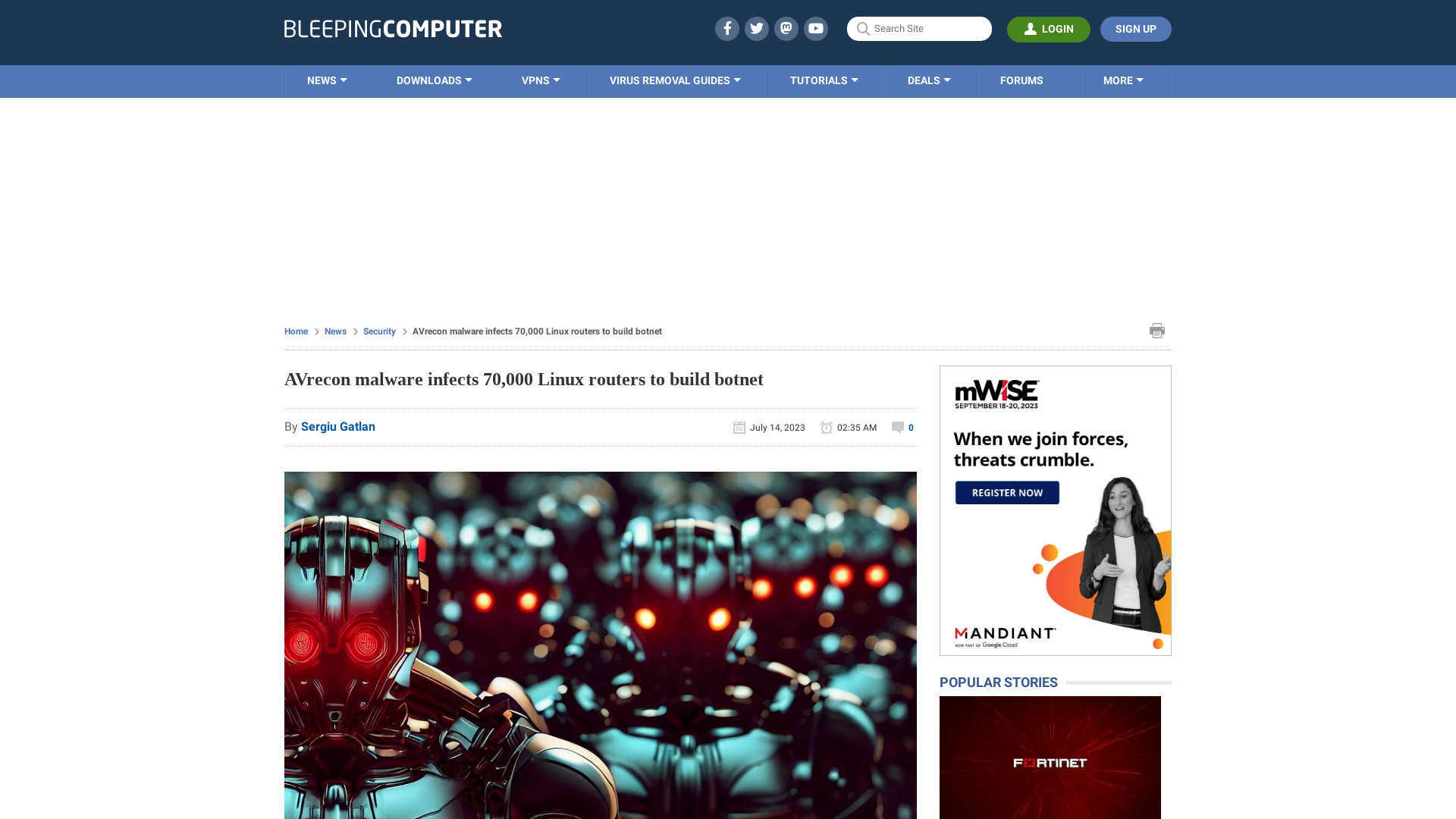Click the BleepingComputer Facebook icon

pyautogui.click(x=727, y=28)
